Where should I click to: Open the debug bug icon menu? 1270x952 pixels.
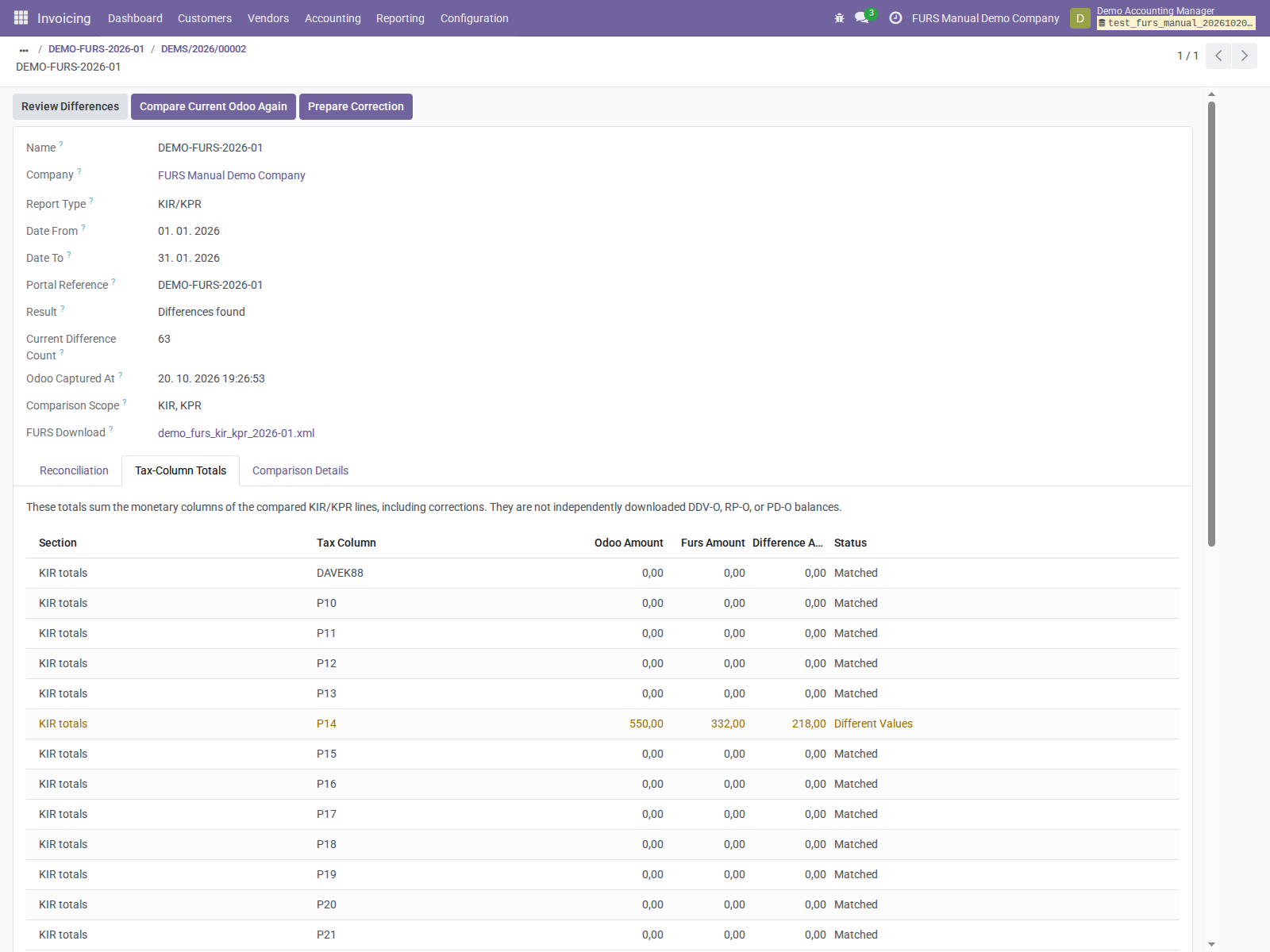click(x=839, y=17)
